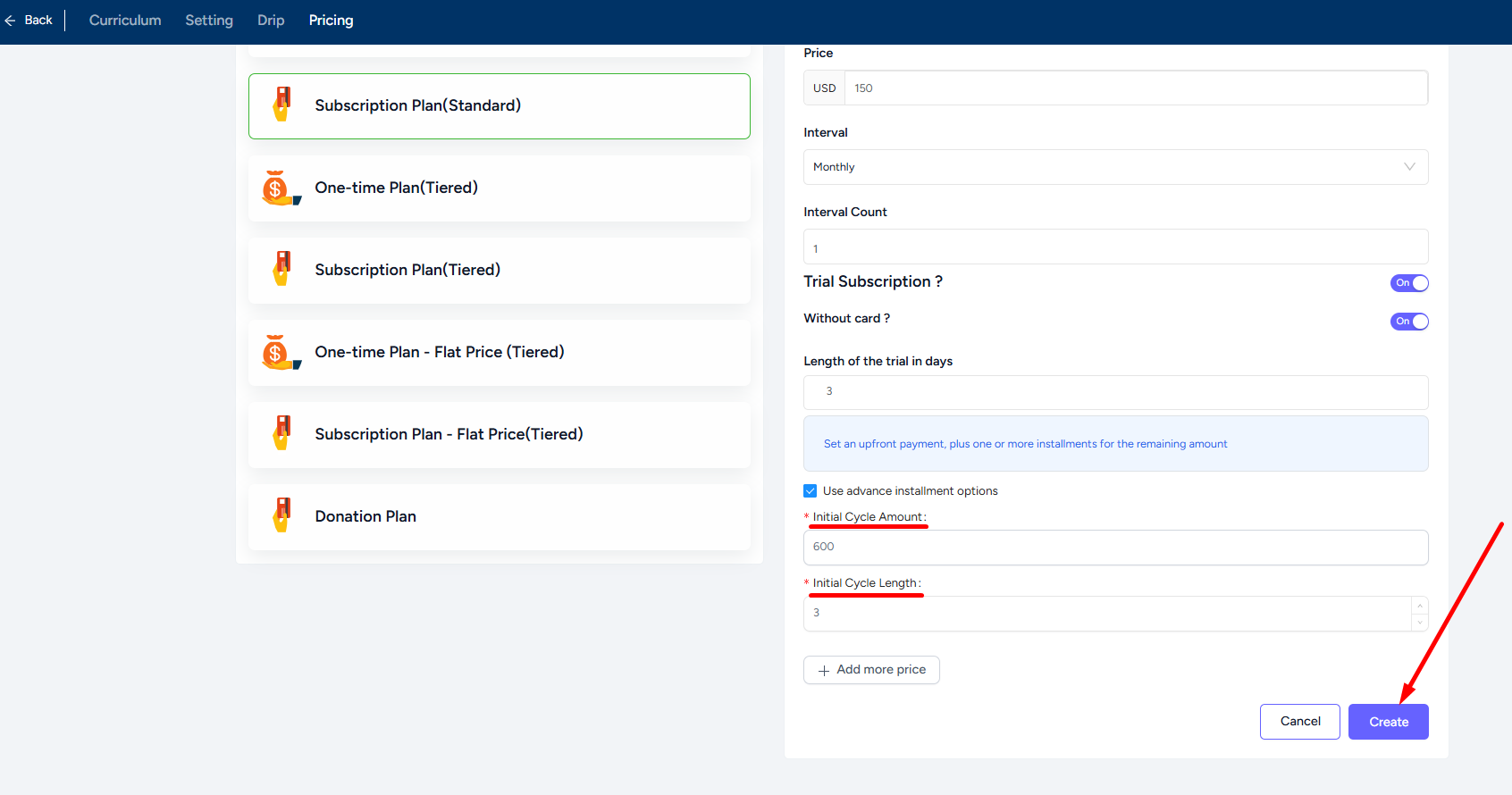Click the trial length in days field
This screenshot has width=1512, height=795.
(1115, 392)
